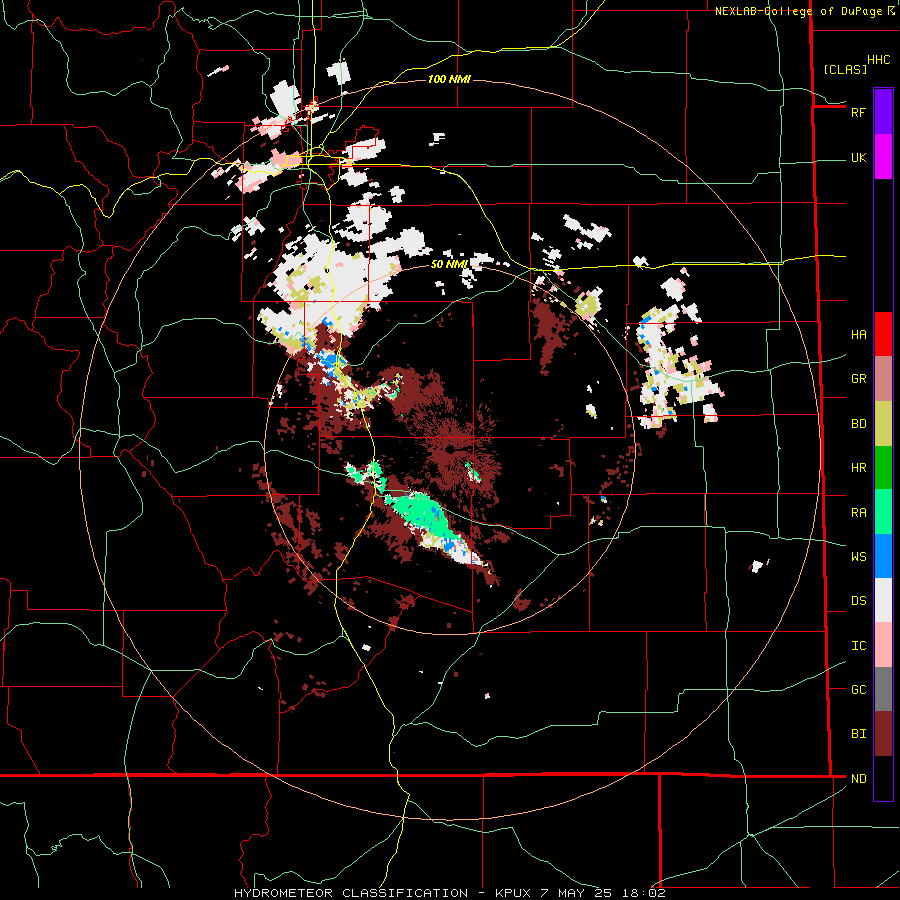Click the WS legend label
The width and height of the screenshot is (900, 900).
coord(858,556)
